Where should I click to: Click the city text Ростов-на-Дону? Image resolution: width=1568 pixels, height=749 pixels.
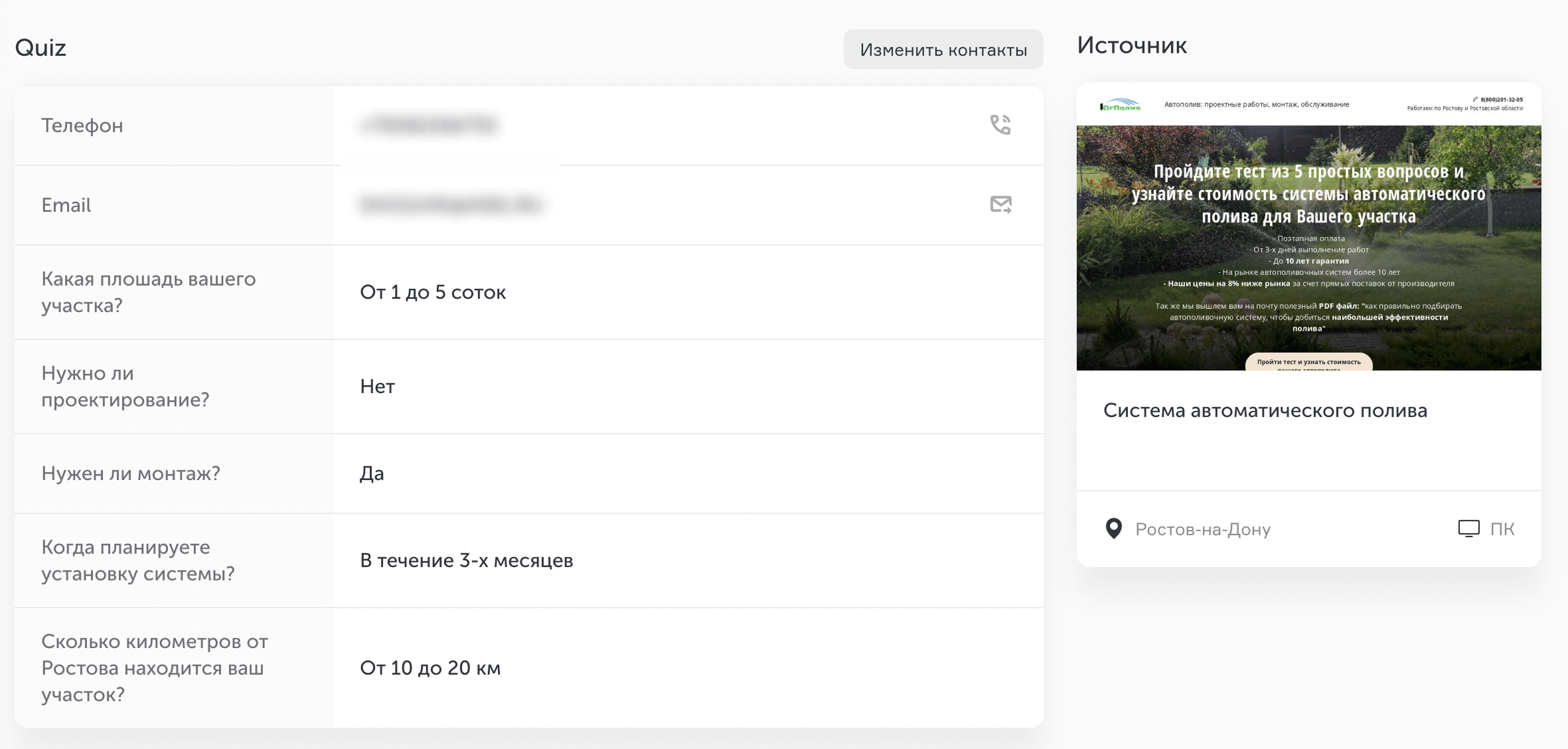tap(1203, 529)
